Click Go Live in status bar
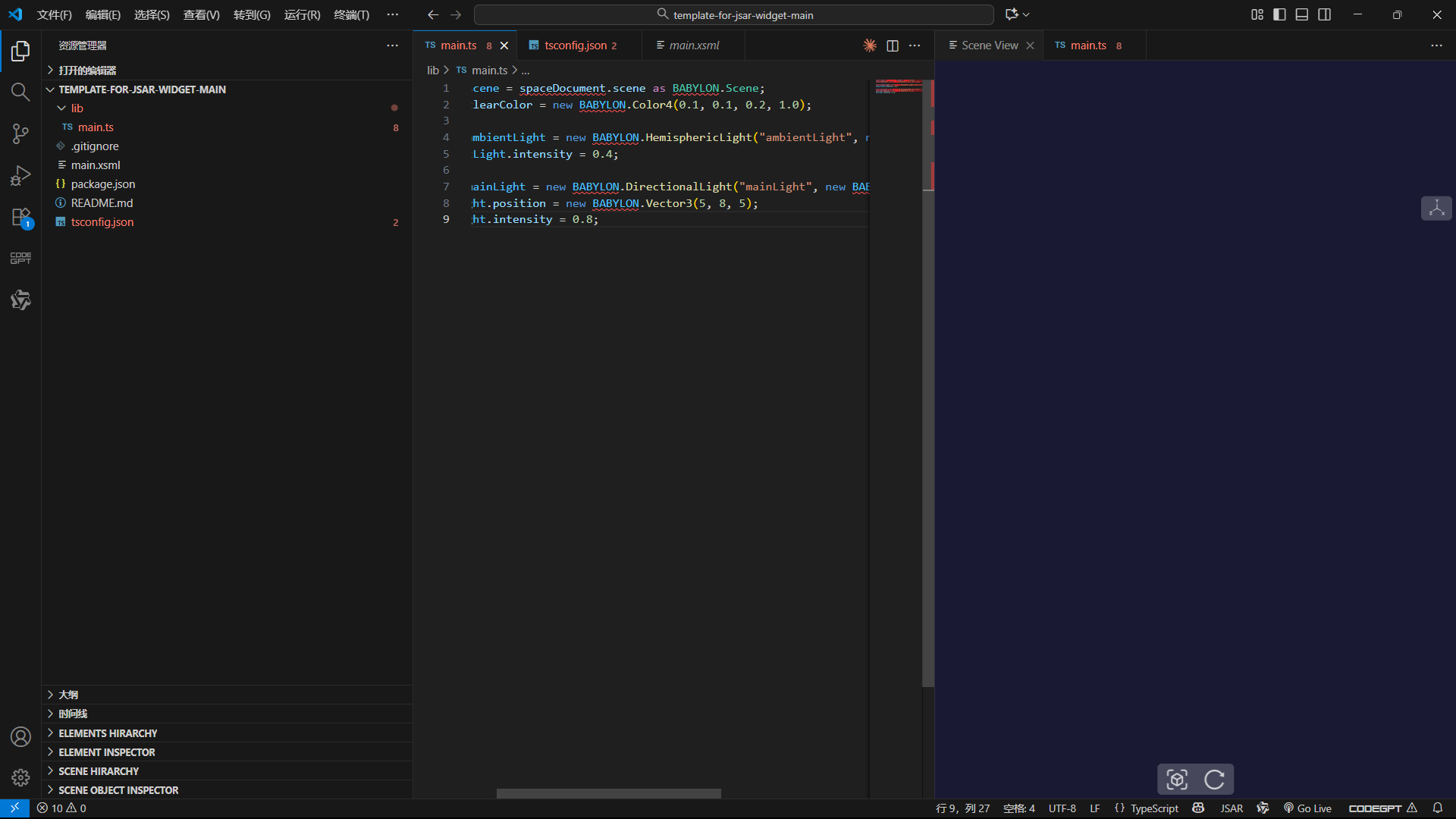1456x819 pixels. 1307,808
